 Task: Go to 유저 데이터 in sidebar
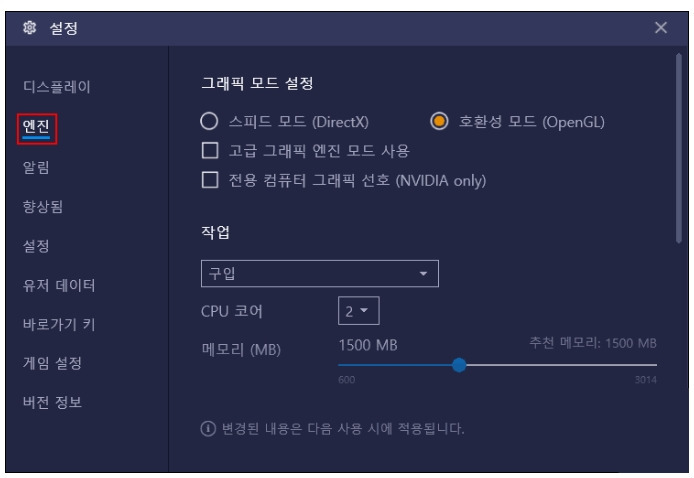click(x=59, y=285)
